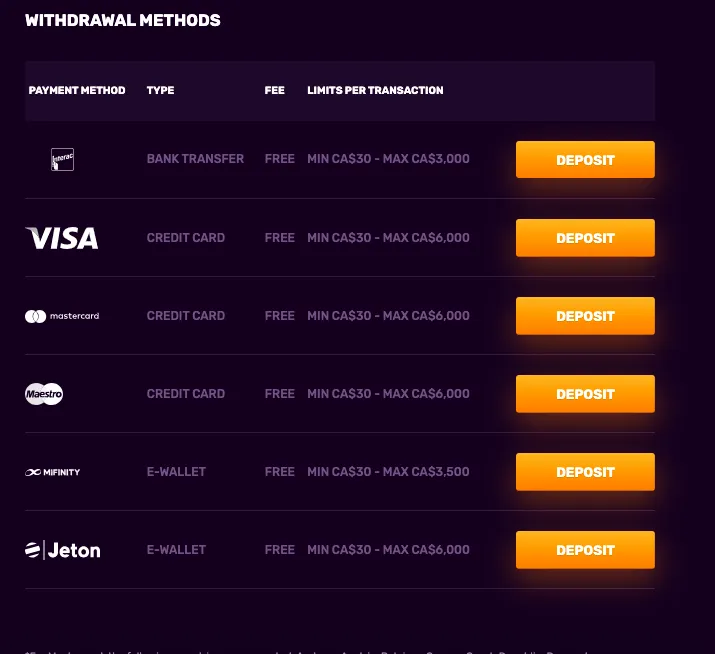715x654 pixels.
Task: Click the Limits Per Transaction column header
Action: pyautogui.click(x=375, y=90)
